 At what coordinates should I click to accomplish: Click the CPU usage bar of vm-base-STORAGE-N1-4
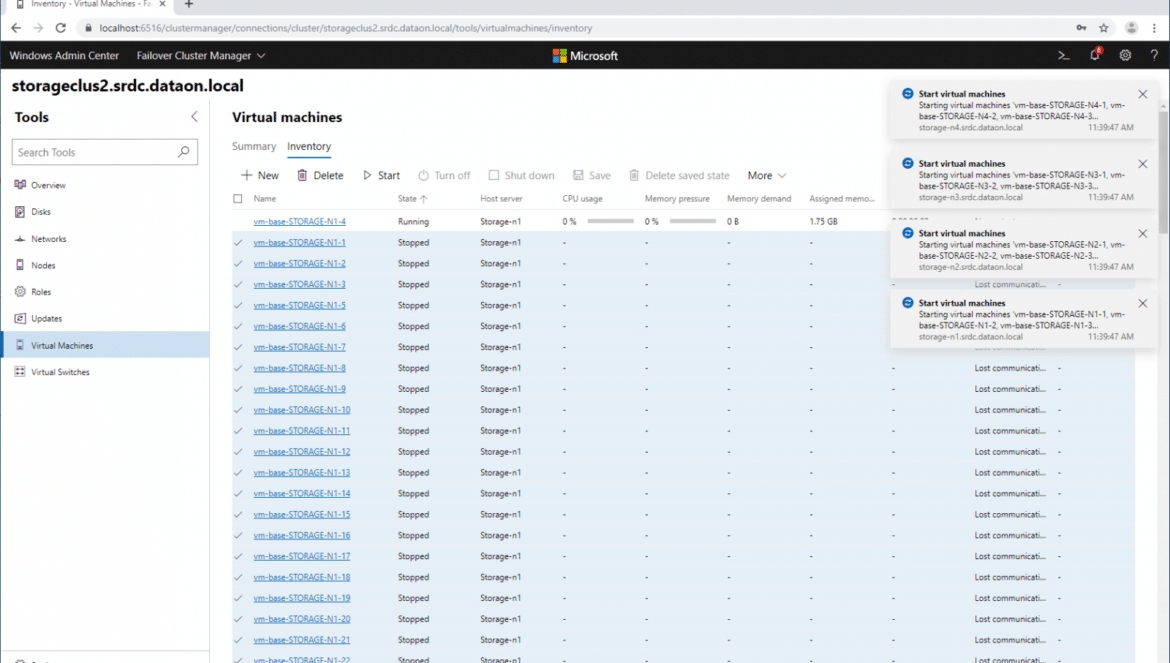[610, 221]
